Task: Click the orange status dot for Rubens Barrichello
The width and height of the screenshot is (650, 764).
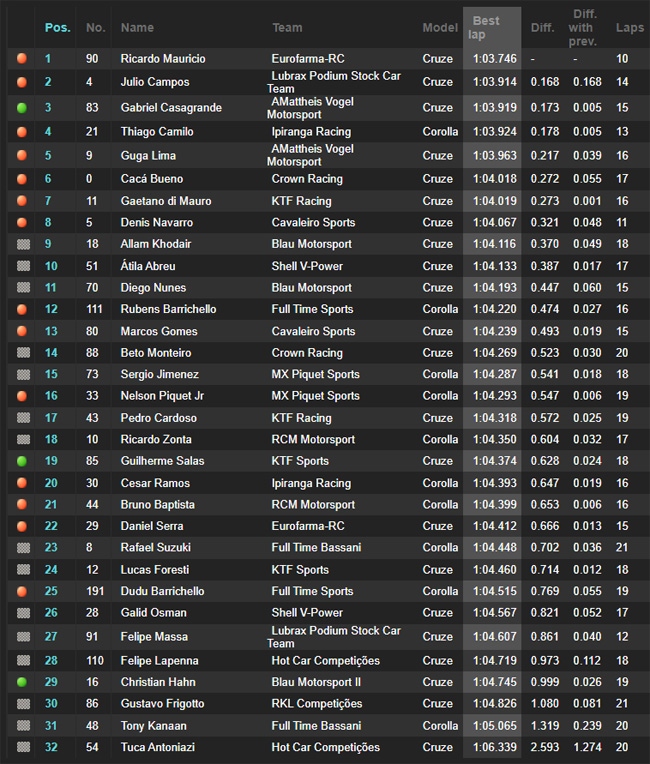Action: [x=22, y=309]
